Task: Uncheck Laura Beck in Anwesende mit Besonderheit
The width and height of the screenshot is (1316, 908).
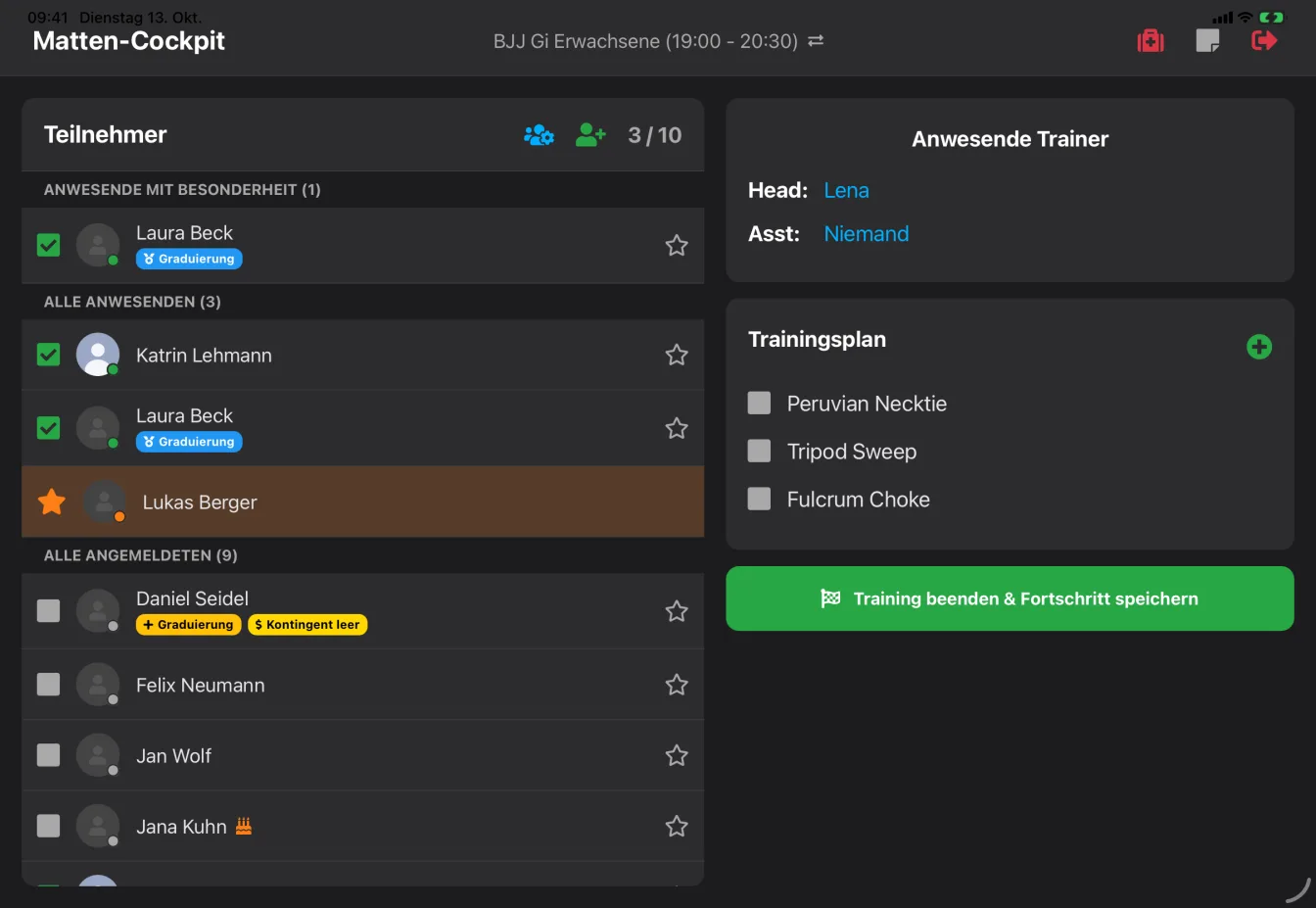Action: pyautogui.click(x=48, y=245)
